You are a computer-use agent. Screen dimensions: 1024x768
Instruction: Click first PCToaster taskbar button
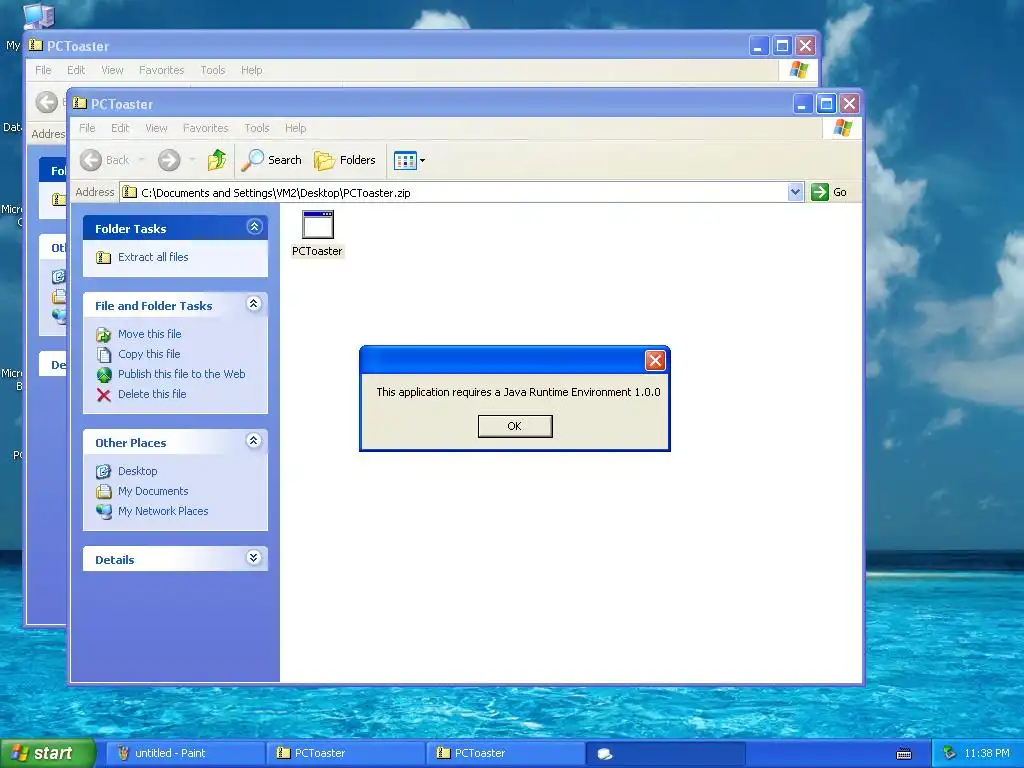[x=345, y=753]
